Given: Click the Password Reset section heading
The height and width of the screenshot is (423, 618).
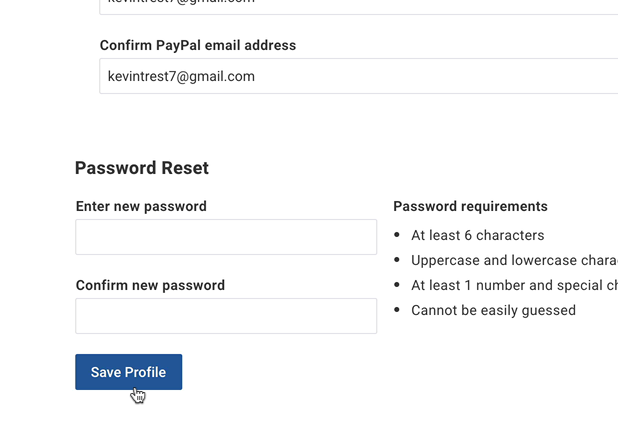Looking at the screenshot, I should tap(142, 168).
